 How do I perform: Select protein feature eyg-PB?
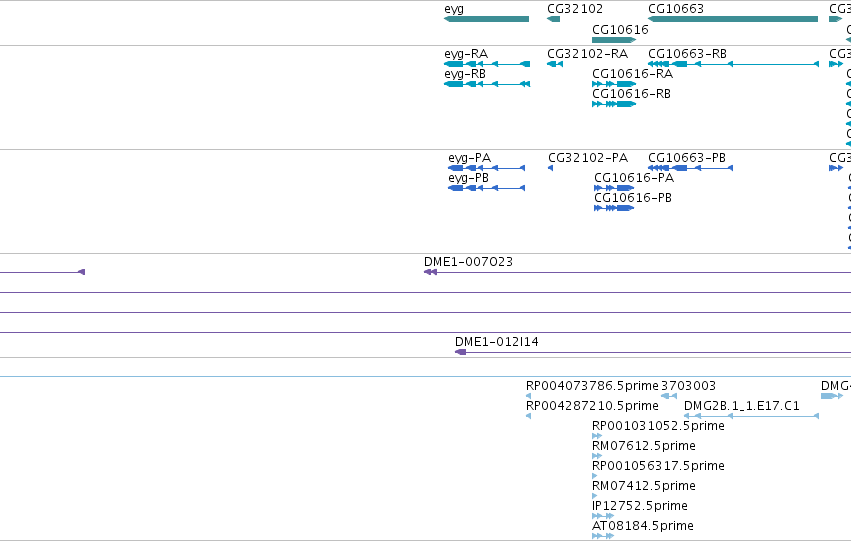pyautogui.click(x=486, y=188)
